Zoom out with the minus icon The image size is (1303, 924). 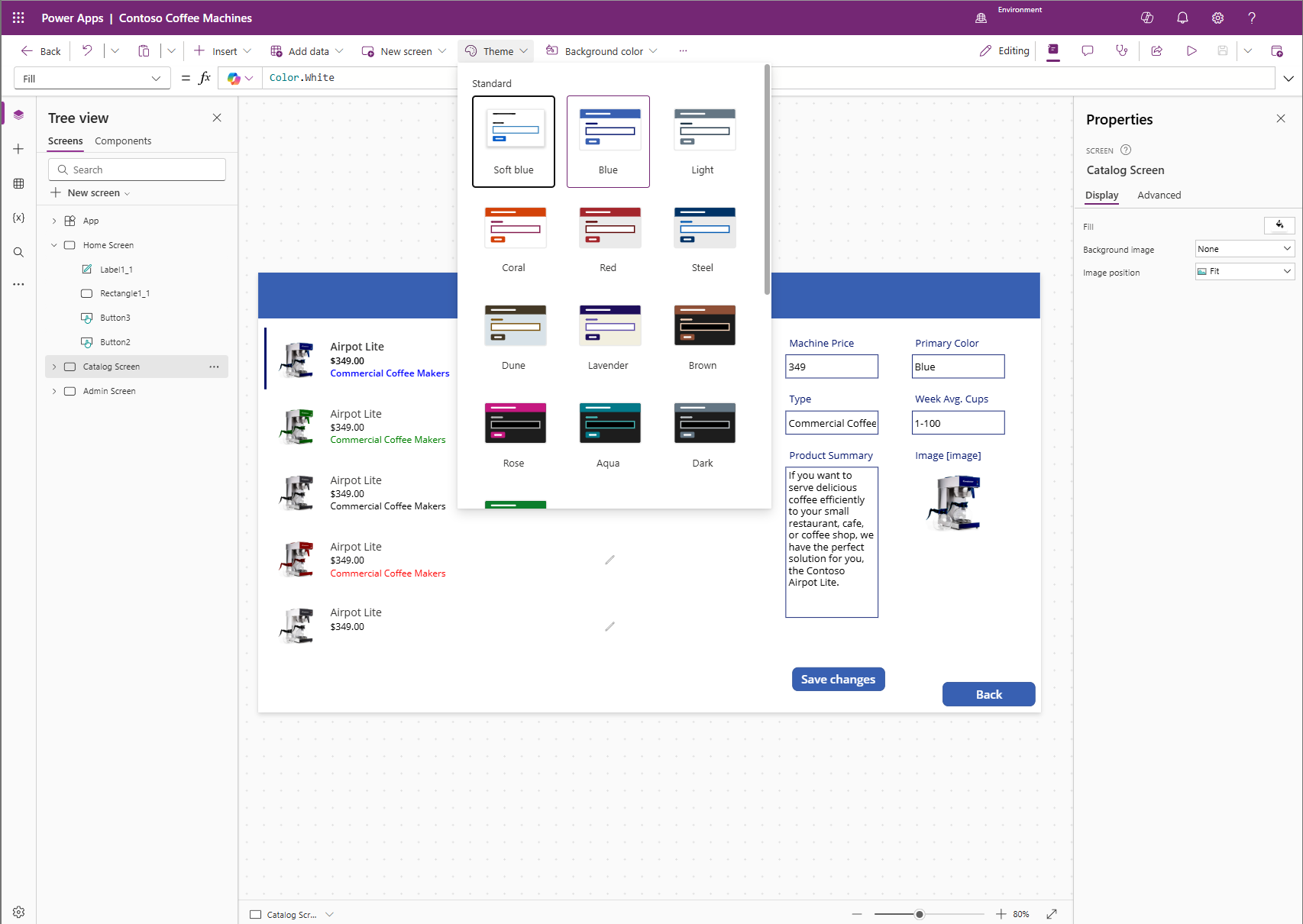[x=857, y=914]
